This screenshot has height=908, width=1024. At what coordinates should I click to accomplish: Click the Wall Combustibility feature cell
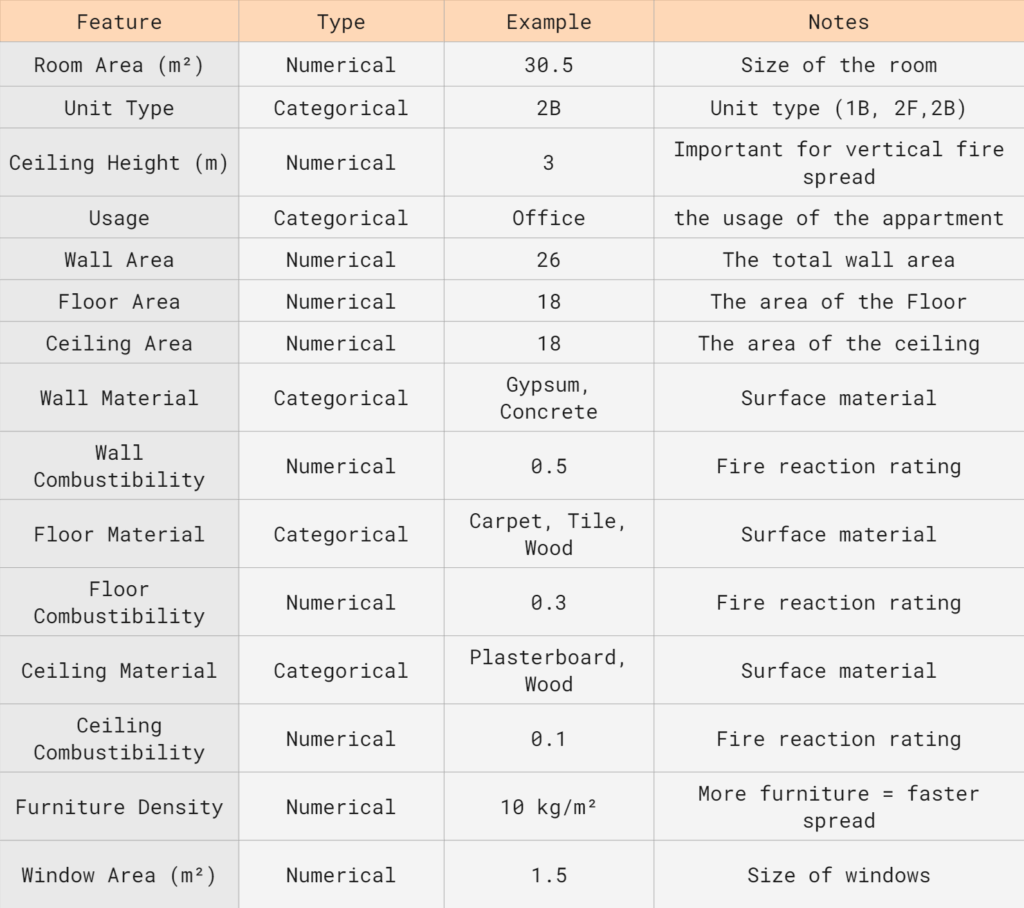119,466
